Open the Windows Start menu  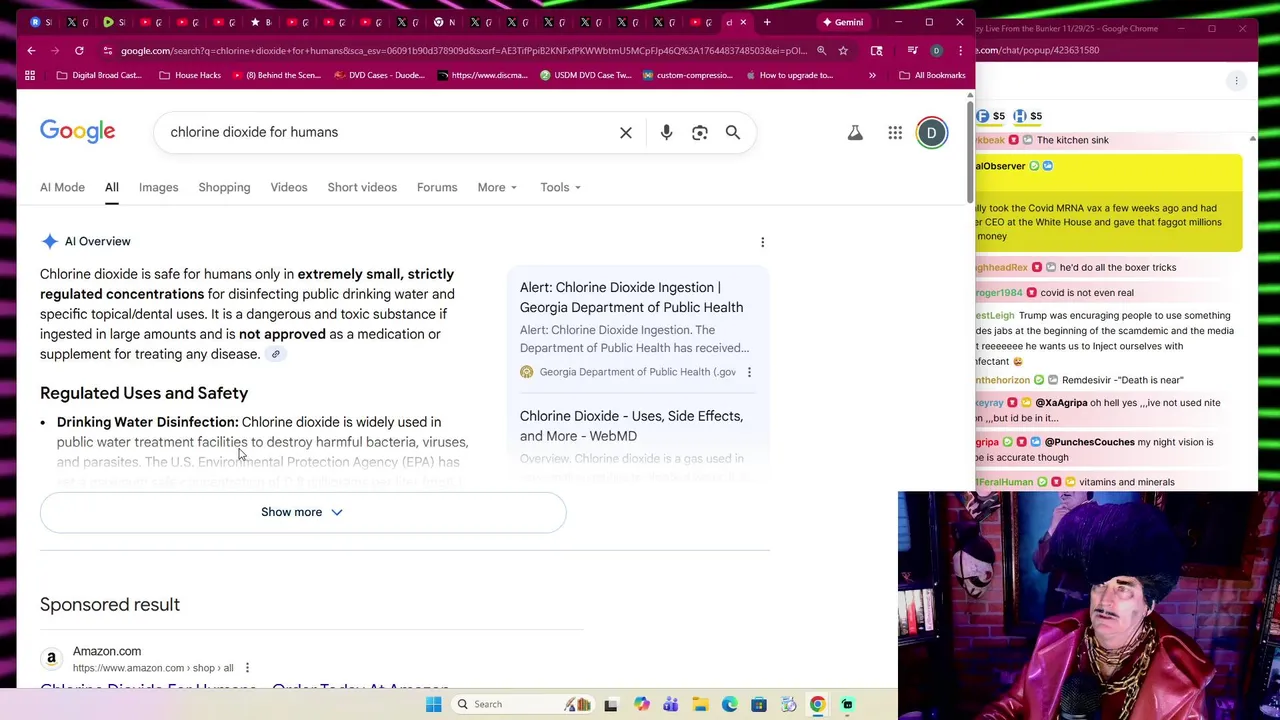[x=433, y=704]
